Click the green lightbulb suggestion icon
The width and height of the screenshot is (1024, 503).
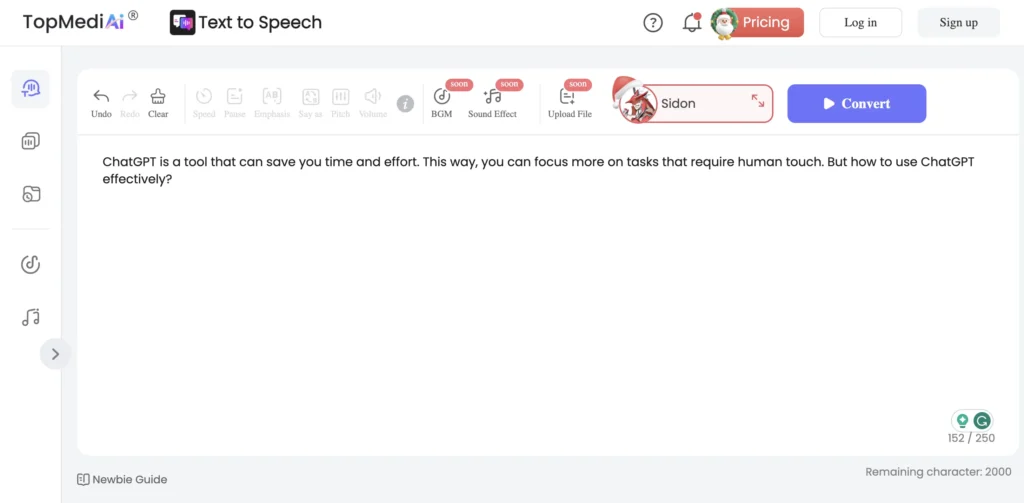pyautogui.click(x=962, y=421)
